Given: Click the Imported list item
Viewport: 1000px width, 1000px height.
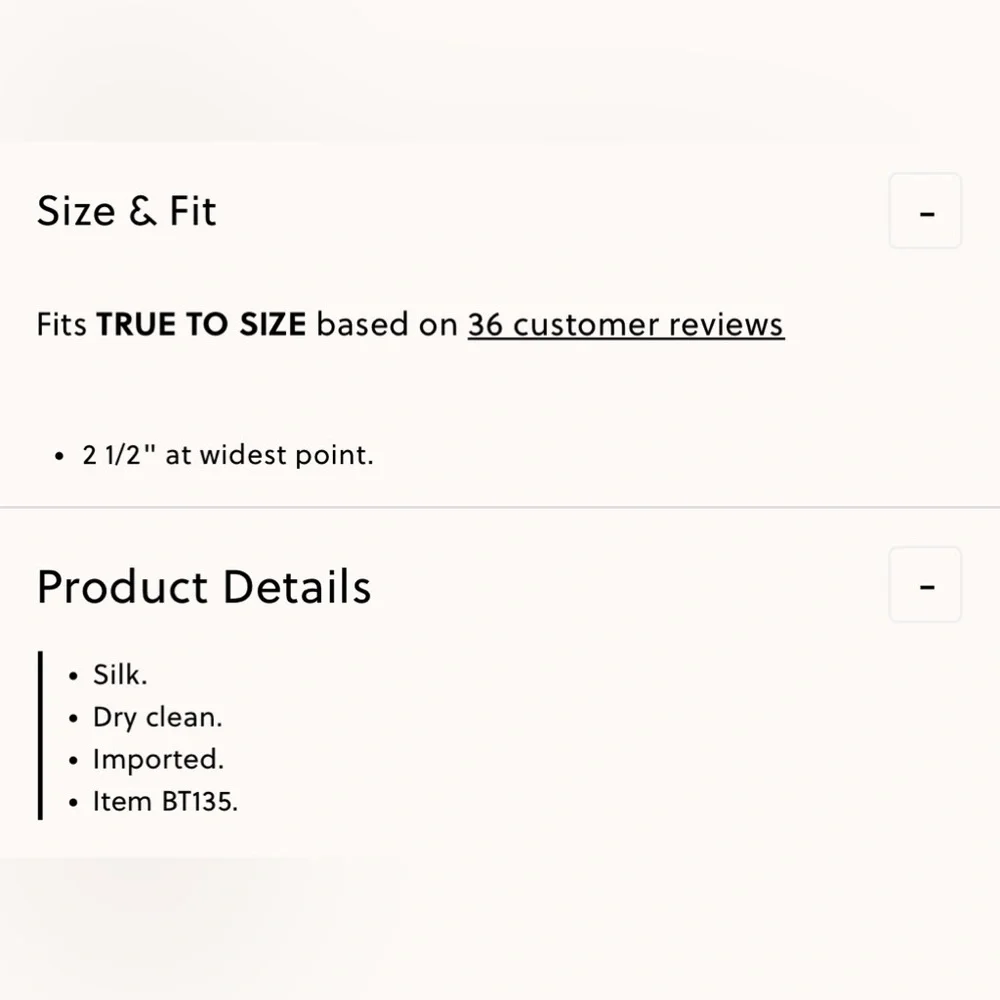Looking at the screenshot, I should pos(158,760).
